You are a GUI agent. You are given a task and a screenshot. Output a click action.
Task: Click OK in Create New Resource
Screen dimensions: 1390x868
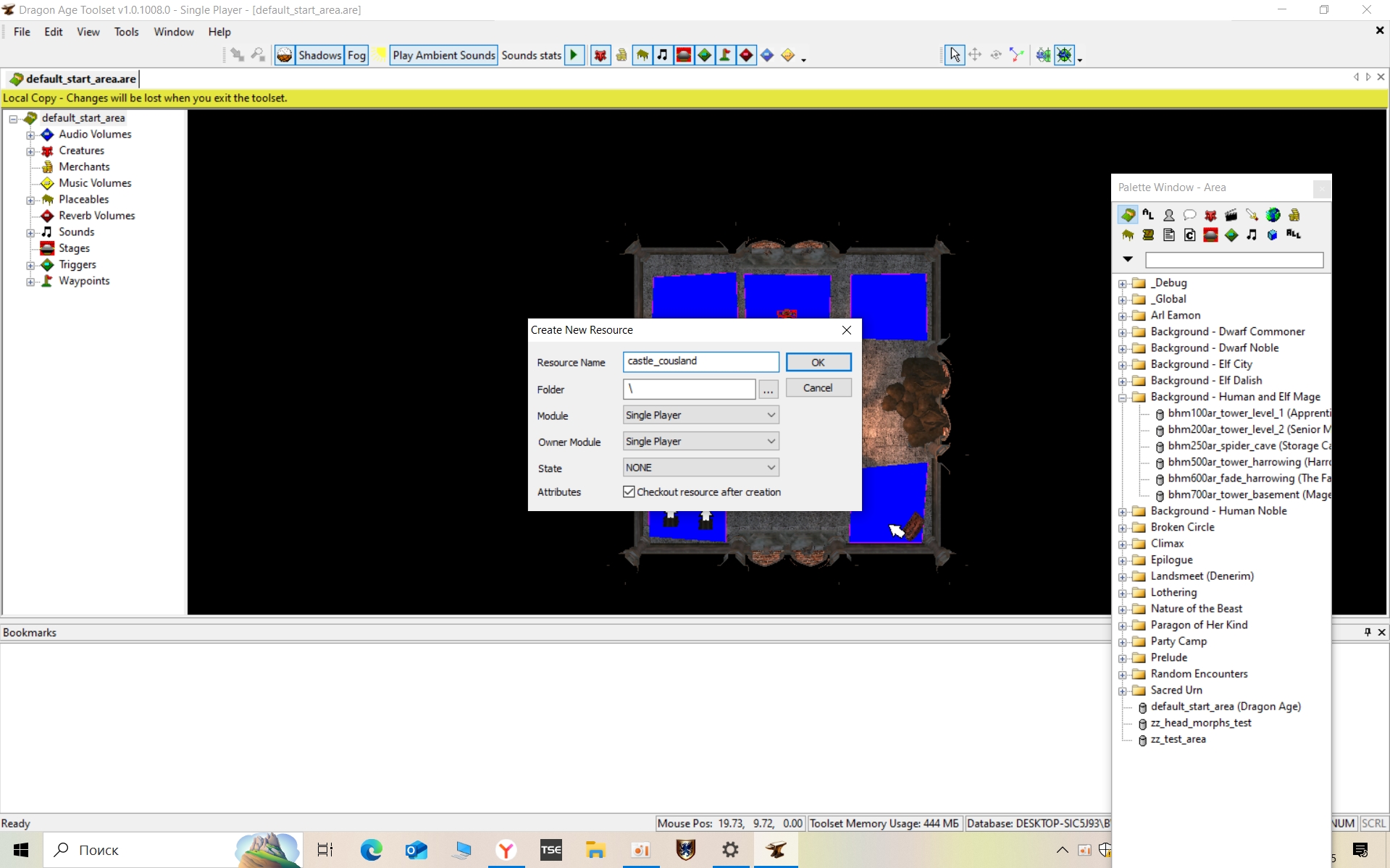pyautogui.click(x=818, y=362)
